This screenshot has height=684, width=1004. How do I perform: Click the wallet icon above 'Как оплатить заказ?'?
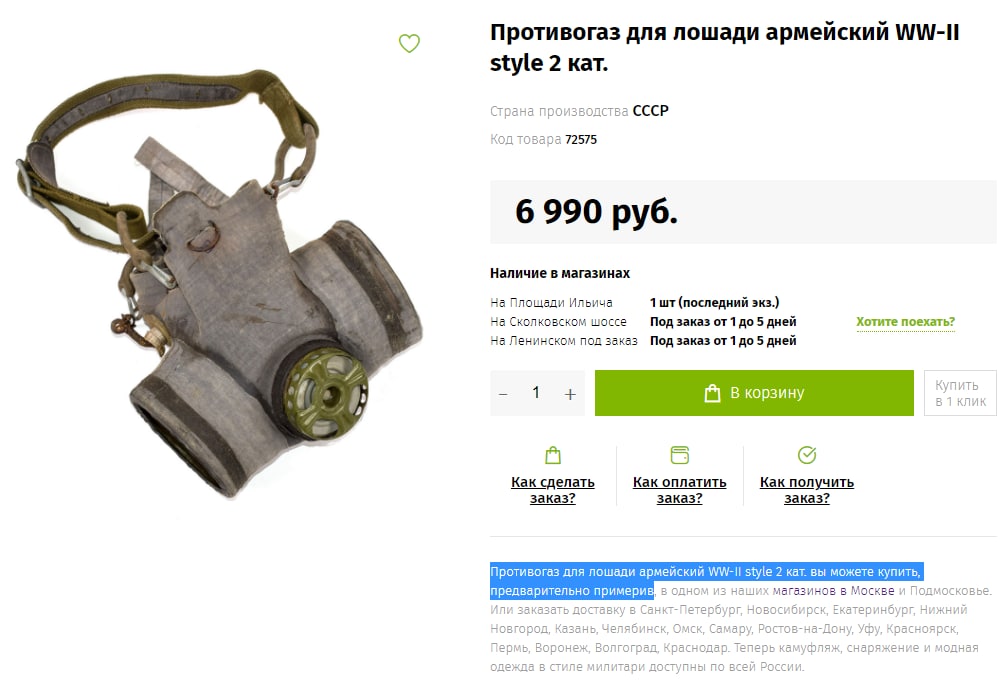click(679, 455)
